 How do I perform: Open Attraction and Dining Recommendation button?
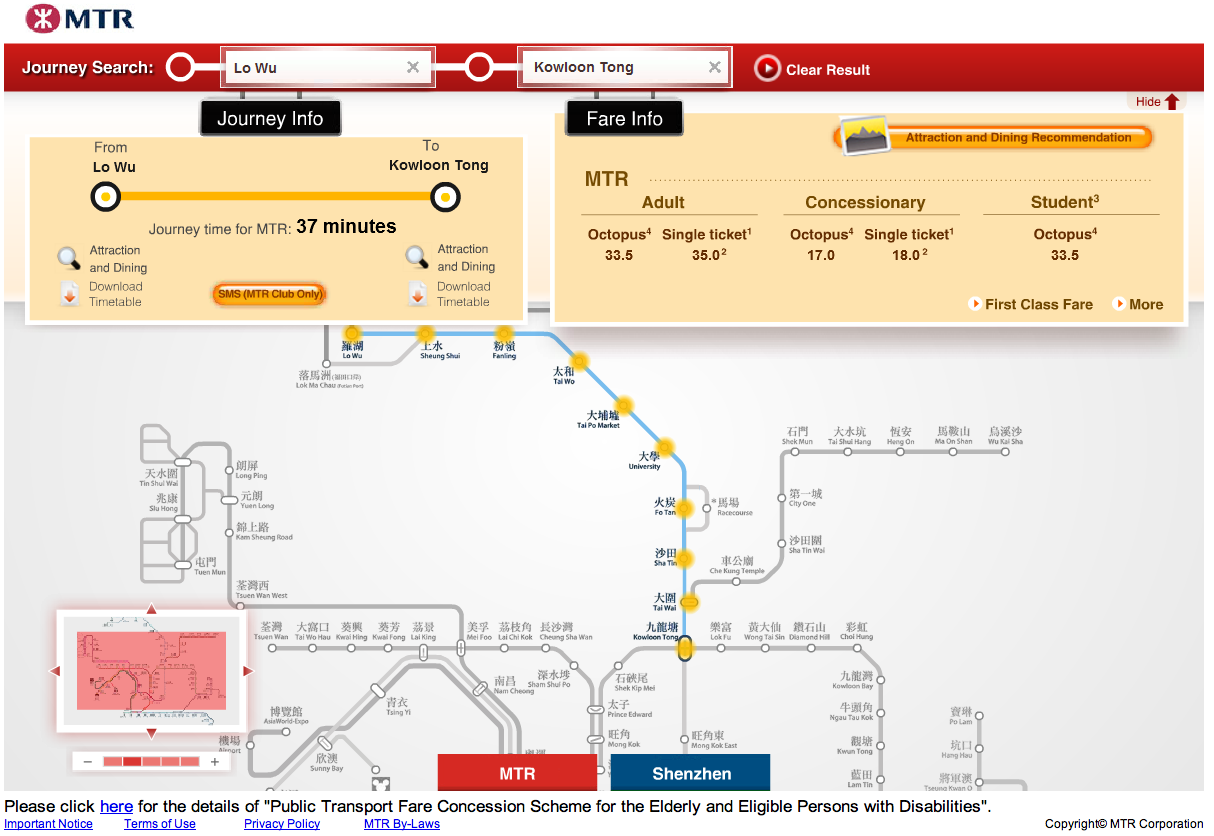[x=993, y=138]
